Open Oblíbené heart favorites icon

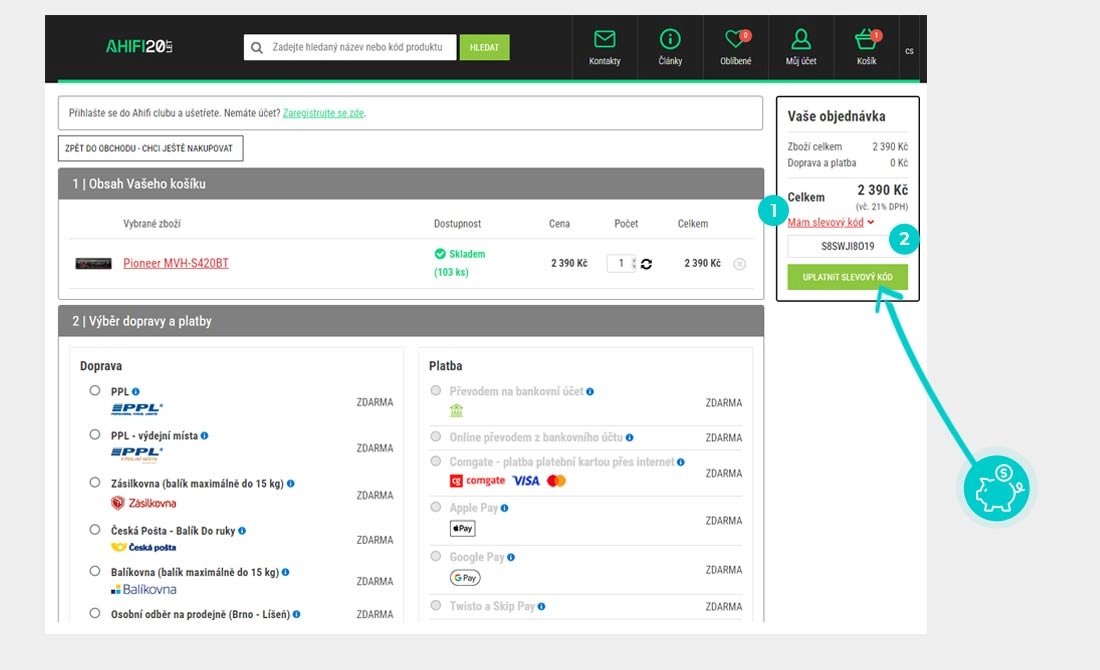coord(736,40)
